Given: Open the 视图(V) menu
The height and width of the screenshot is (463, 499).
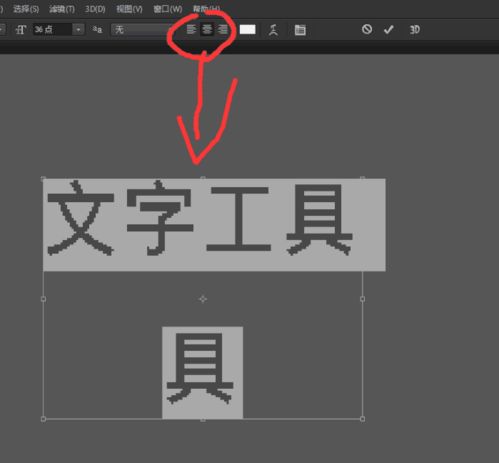Looking at the screenshot, I should [x=129, y=9].
